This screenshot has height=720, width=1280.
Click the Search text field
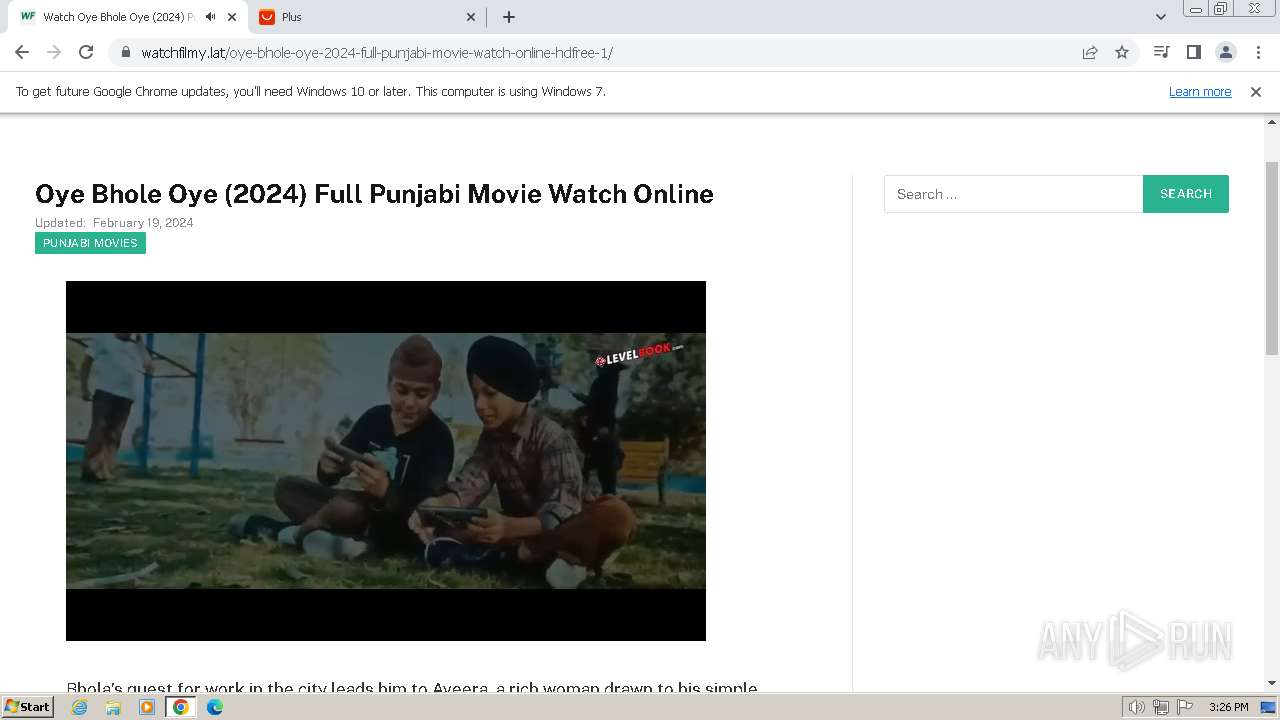click(x=1013, y=194)
